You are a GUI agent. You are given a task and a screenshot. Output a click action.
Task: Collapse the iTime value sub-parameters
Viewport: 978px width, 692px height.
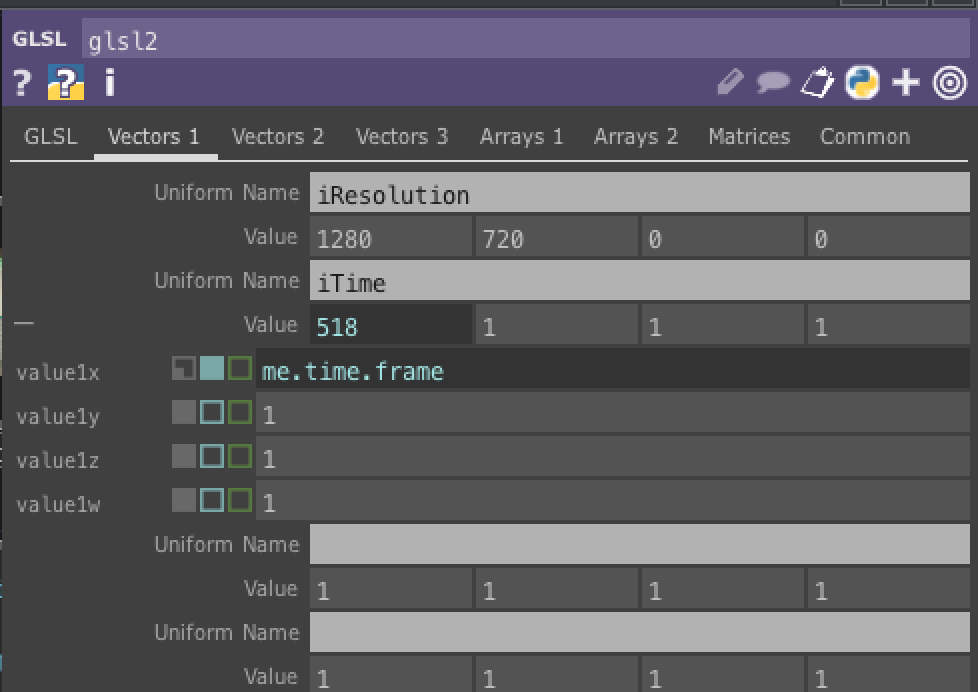coord(24,323)
